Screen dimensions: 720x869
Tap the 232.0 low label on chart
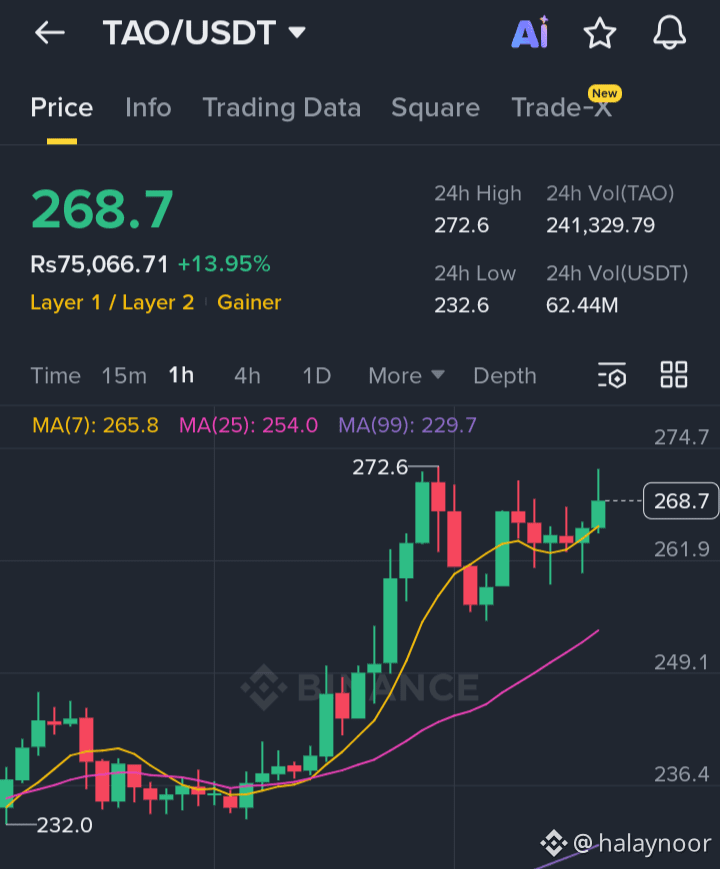pos(64,825)
